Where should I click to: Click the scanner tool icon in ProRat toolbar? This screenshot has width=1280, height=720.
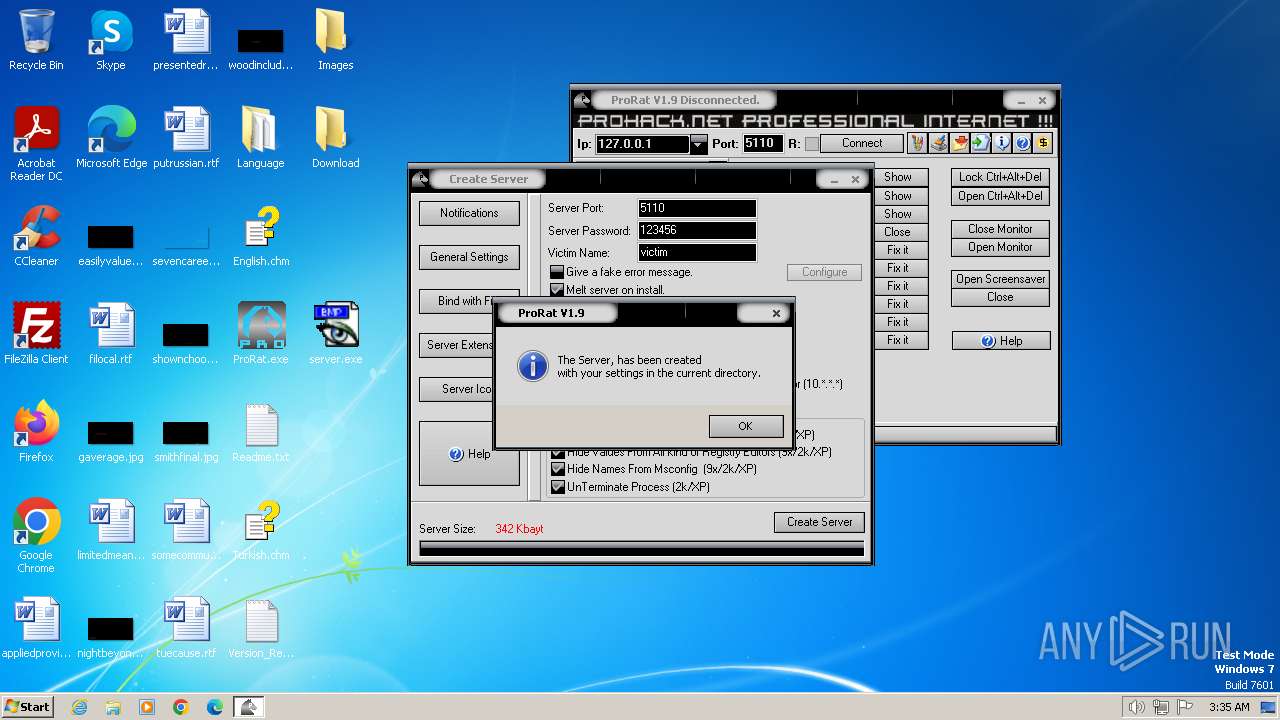938,143
